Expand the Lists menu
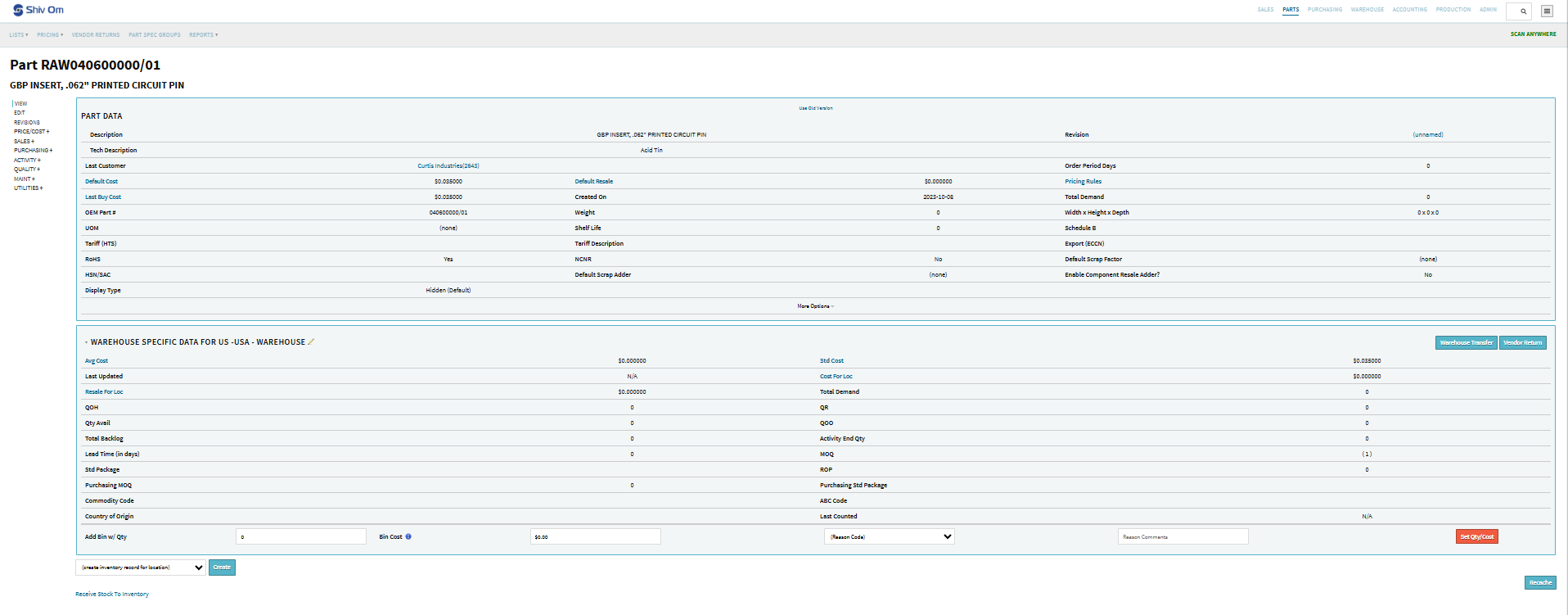The image size is (1568, 615). [18, 35]
